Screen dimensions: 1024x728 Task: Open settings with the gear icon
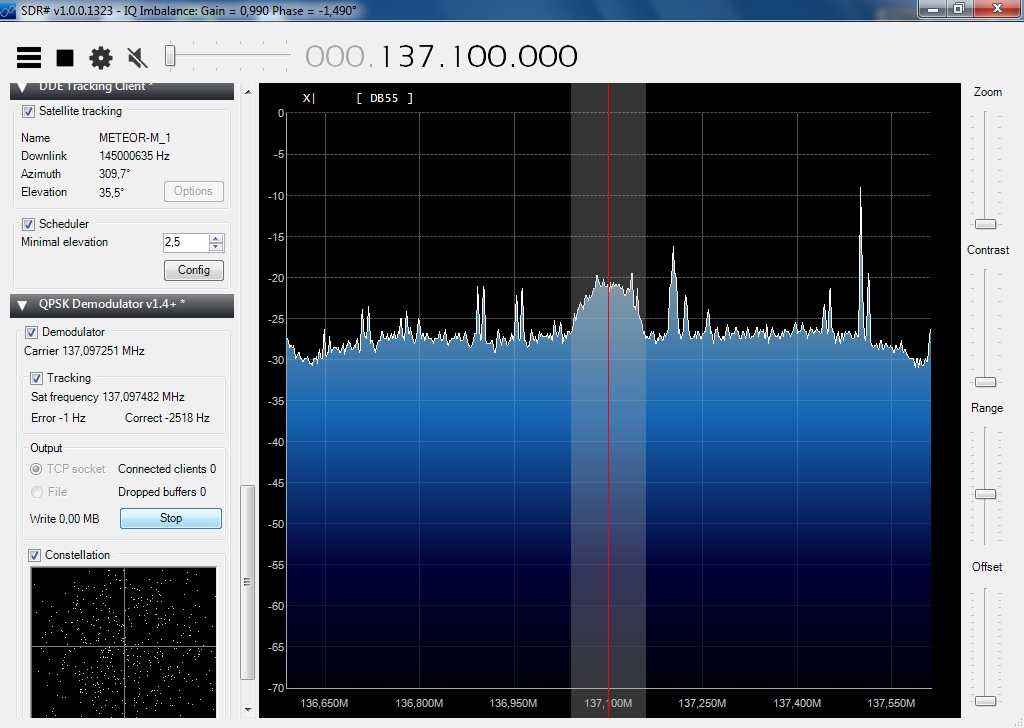click(x=101, y=58)
